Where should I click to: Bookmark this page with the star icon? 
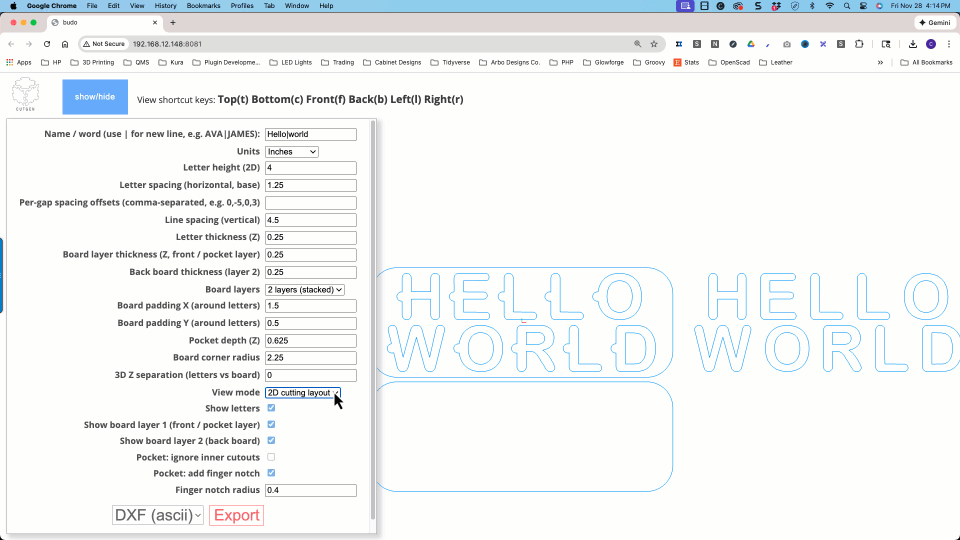654,44
